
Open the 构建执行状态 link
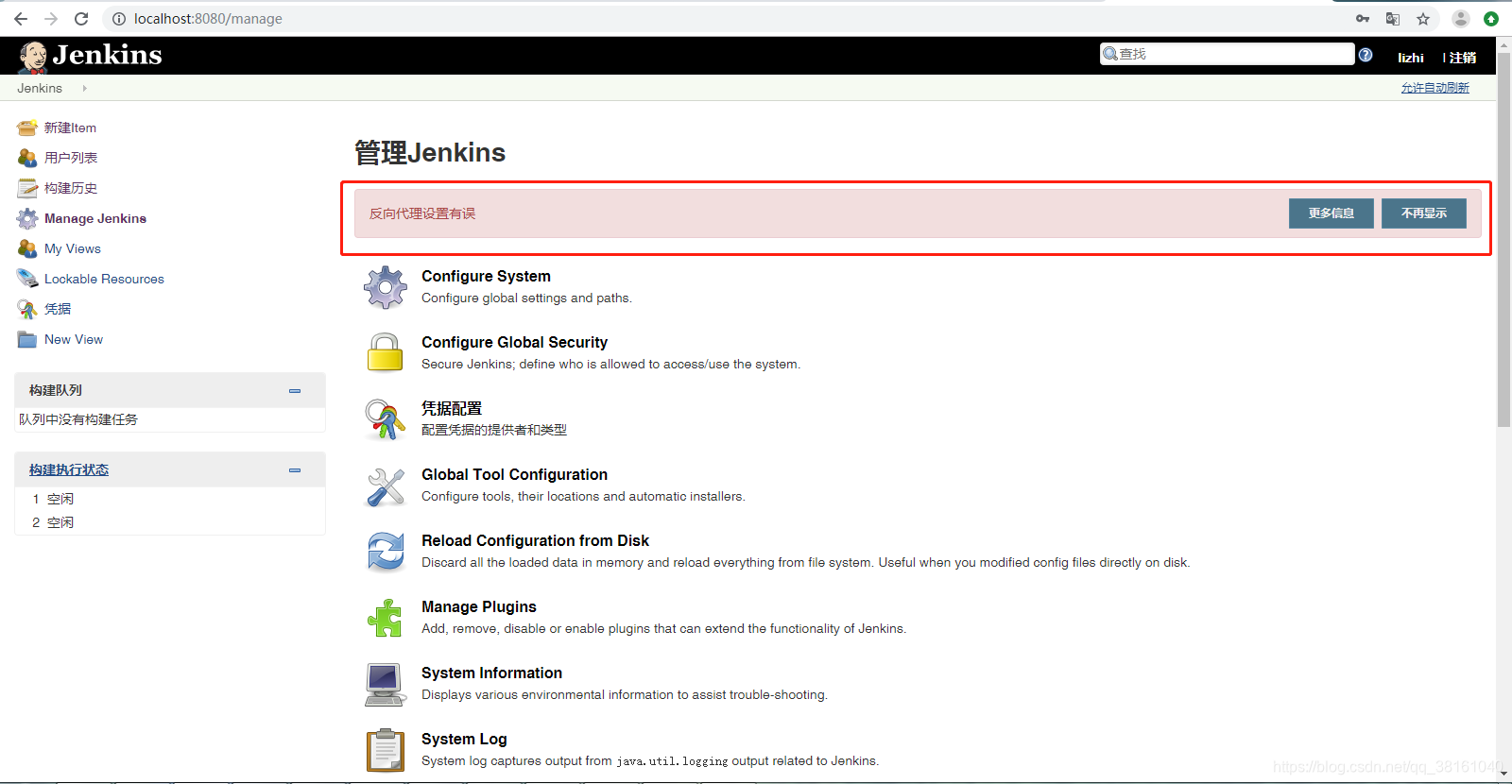(x=69, y=469)
